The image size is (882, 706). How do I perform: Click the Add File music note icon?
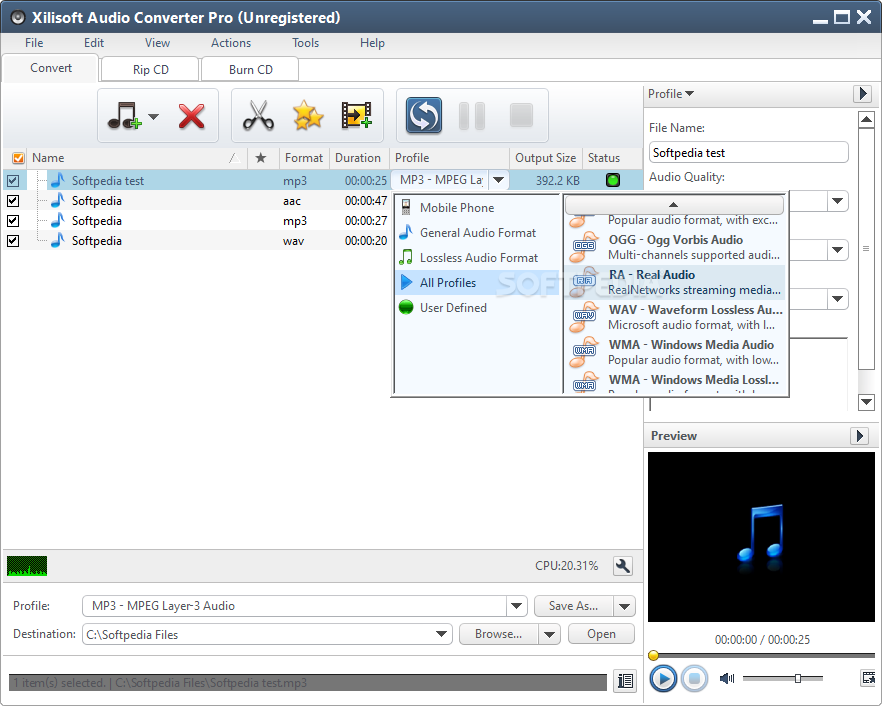124,116
